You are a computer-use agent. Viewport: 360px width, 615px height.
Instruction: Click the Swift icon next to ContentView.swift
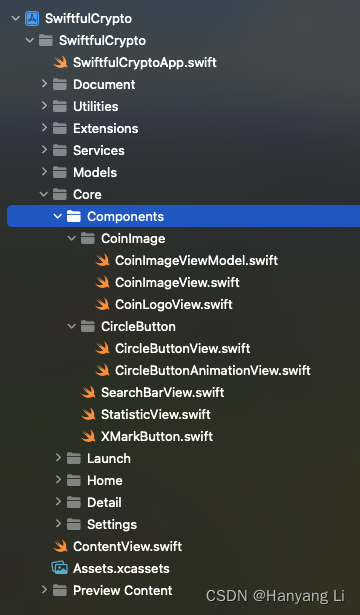click(60, 546)
